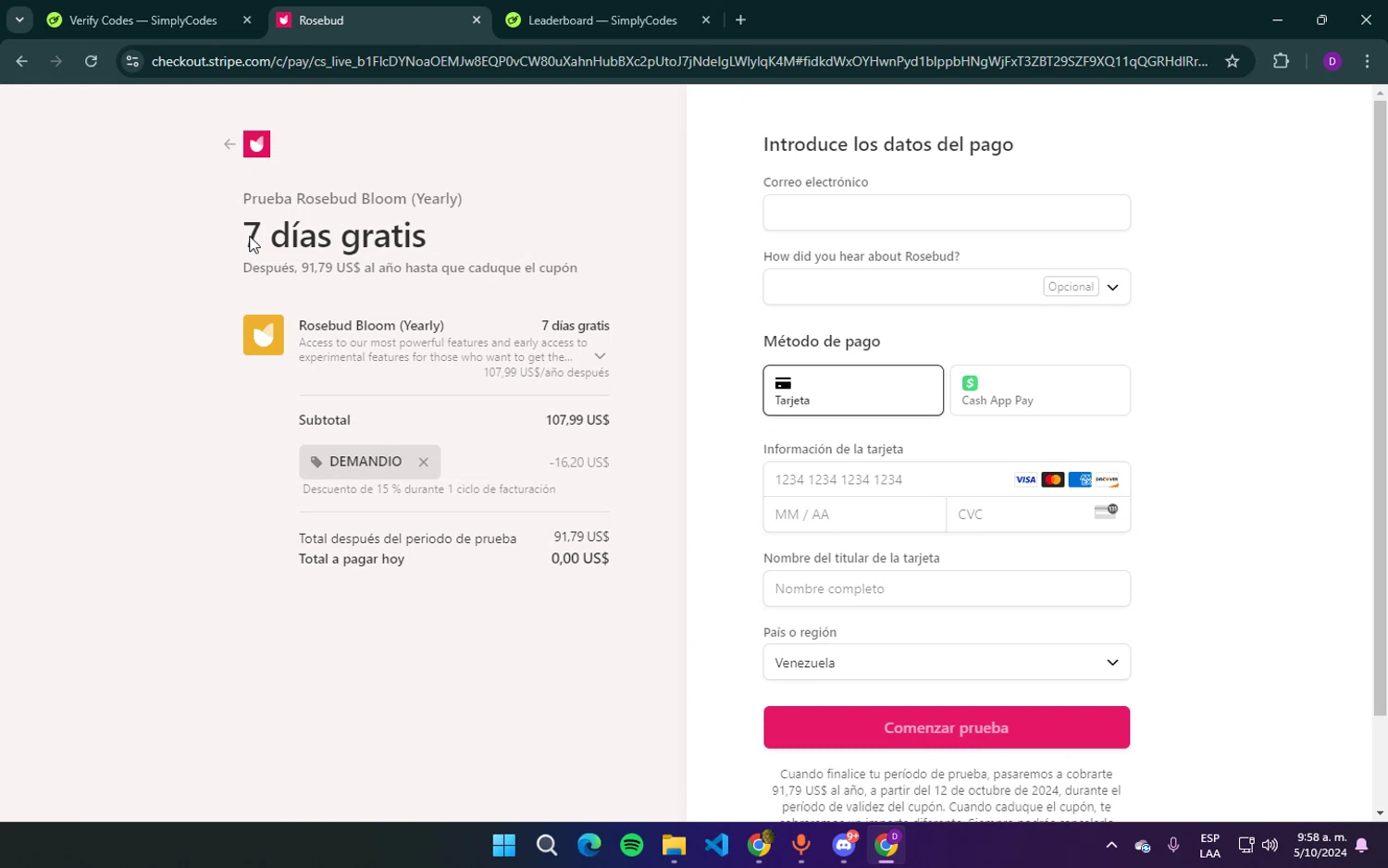
Task: Close the Verify Codes tab
Action: (x=247, y=20)
